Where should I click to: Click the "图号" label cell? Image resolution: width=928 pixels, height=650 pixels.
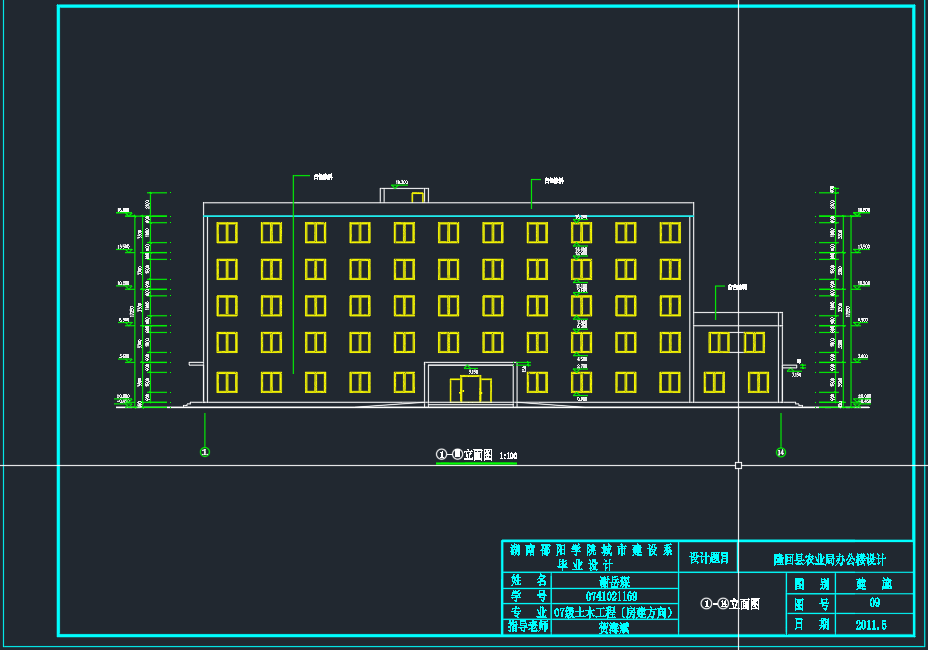click(811, 604)
